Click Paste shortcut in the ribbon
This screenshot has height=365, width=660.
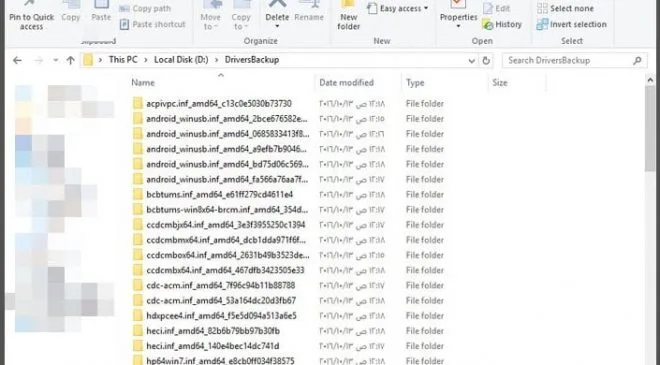153,24
